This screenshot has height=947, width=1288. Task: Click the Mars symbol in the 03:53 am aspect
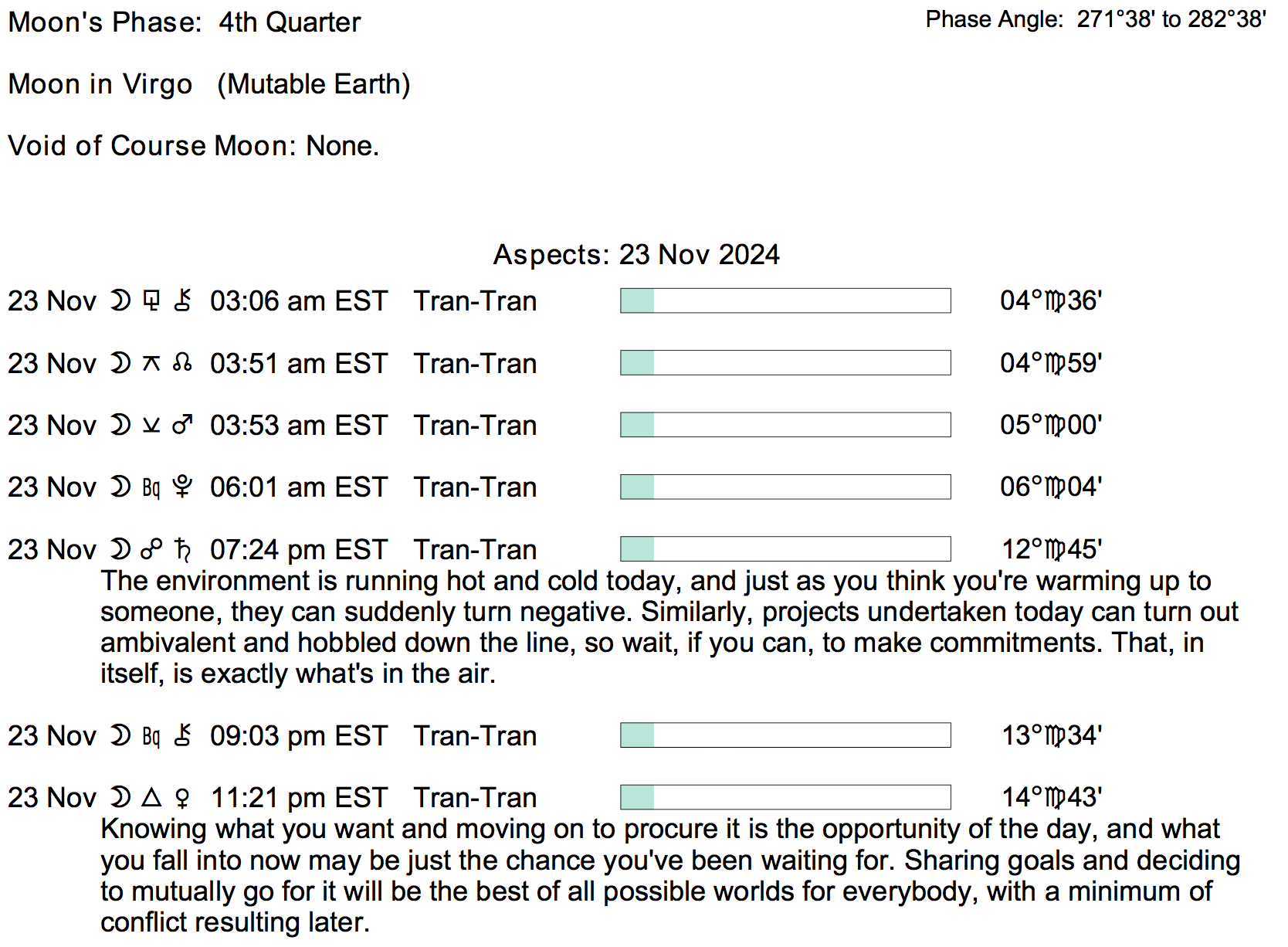[x=182, y=425]
